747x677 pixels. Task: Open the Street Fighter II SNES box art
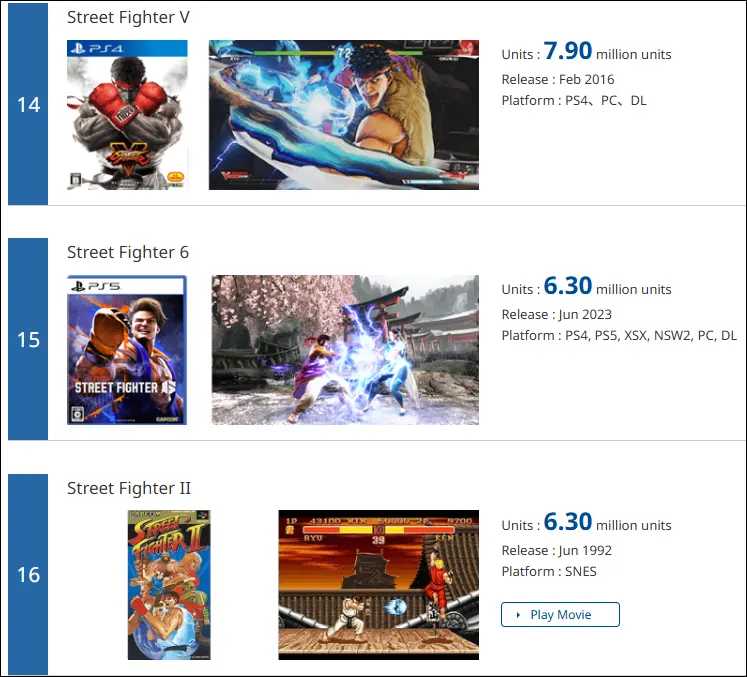click(x=169, y=585)
